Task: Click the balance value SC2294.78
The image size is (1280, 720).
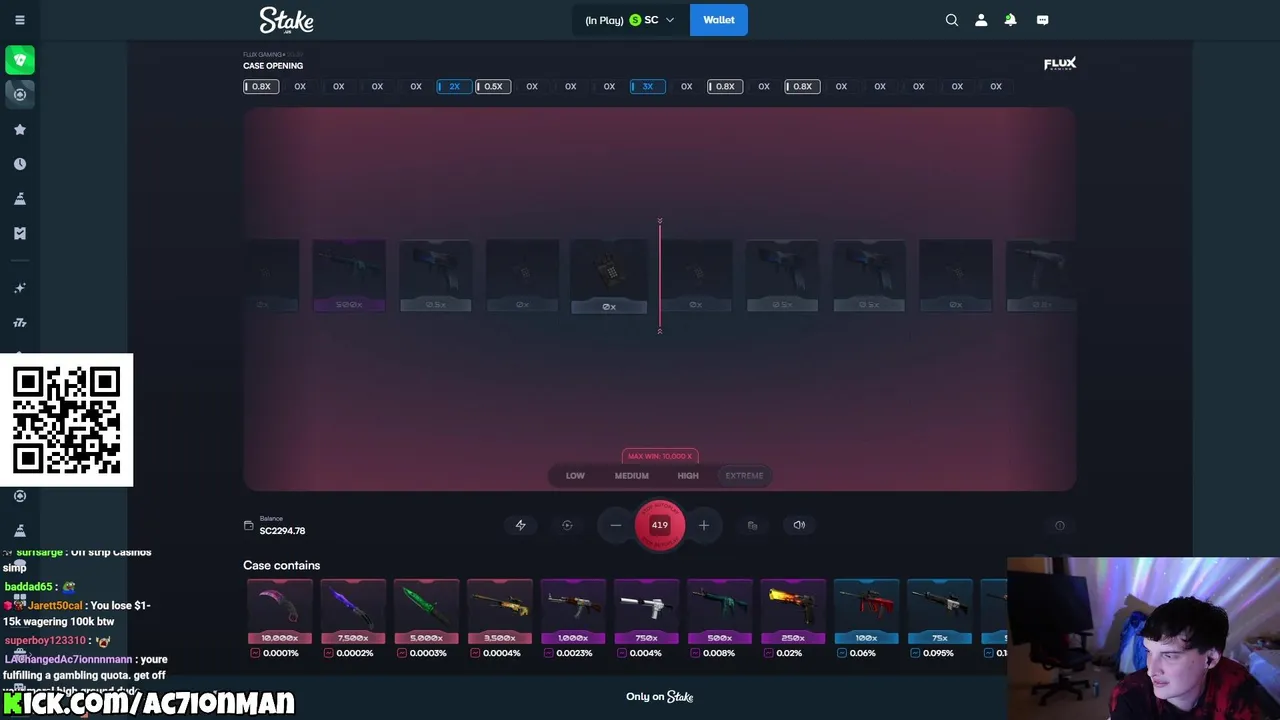Action: 282,531
